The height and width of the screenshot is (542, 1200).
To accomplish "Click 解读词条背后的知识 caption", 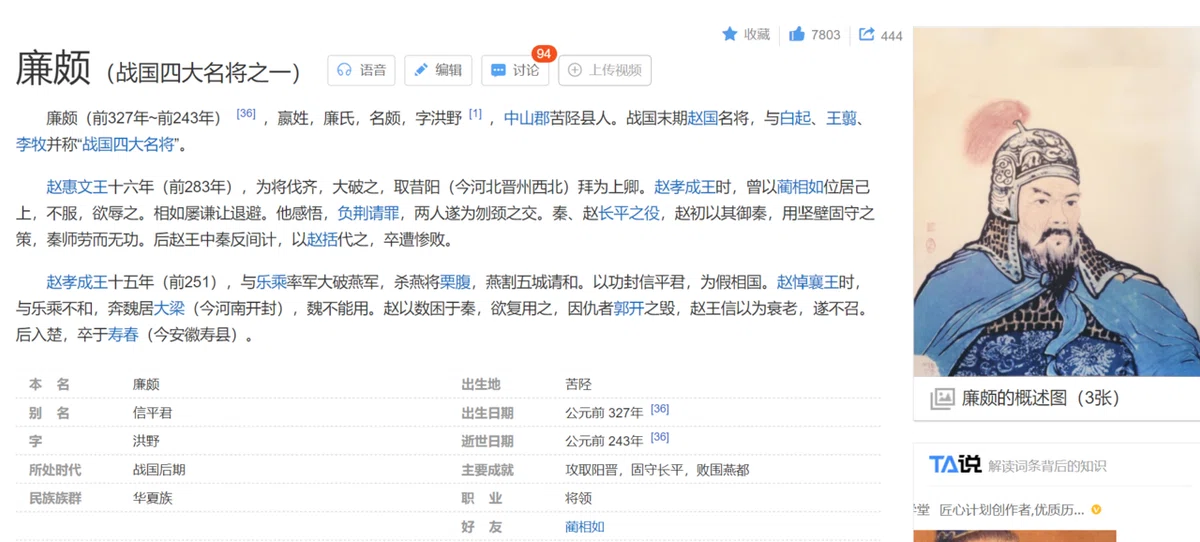I will tap(1048, 466).
